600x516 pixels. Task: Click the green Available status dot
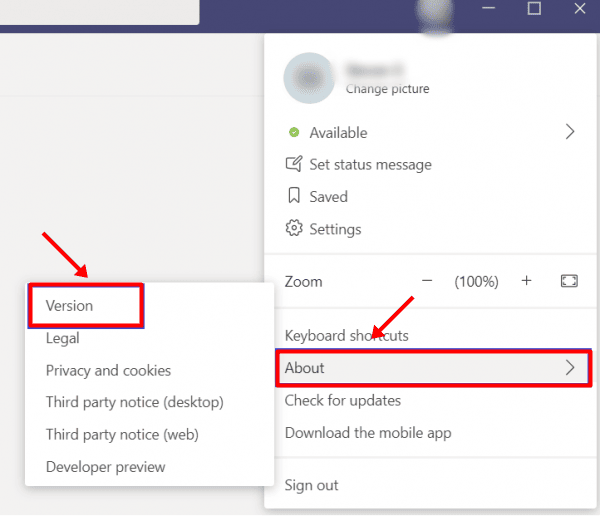(x=294, y=132)
